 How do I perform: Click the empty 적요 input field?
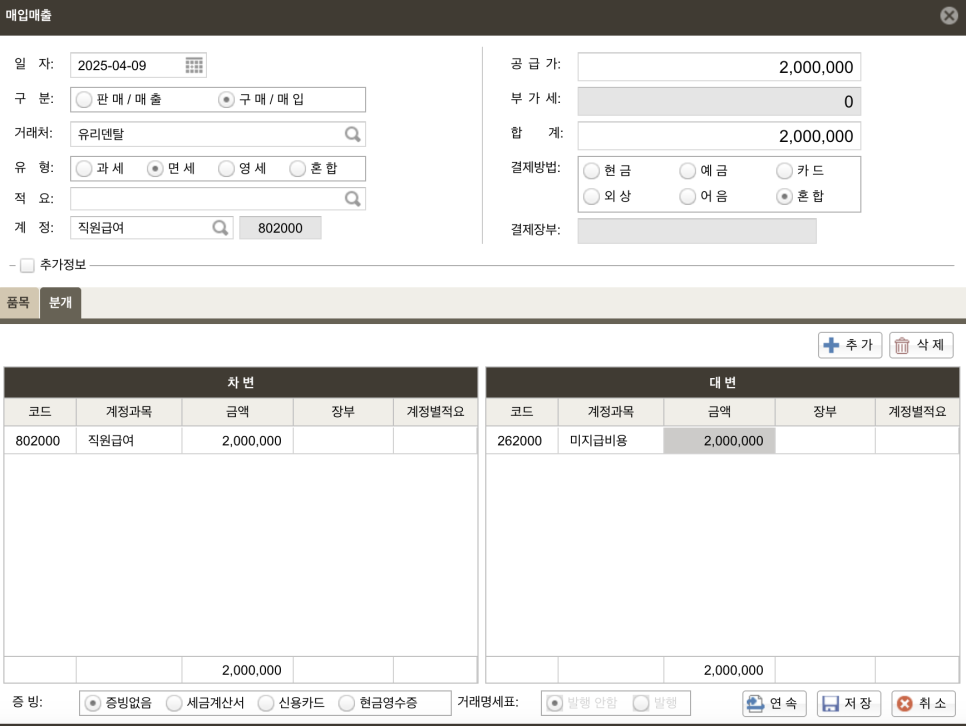(x=217, y=198)
